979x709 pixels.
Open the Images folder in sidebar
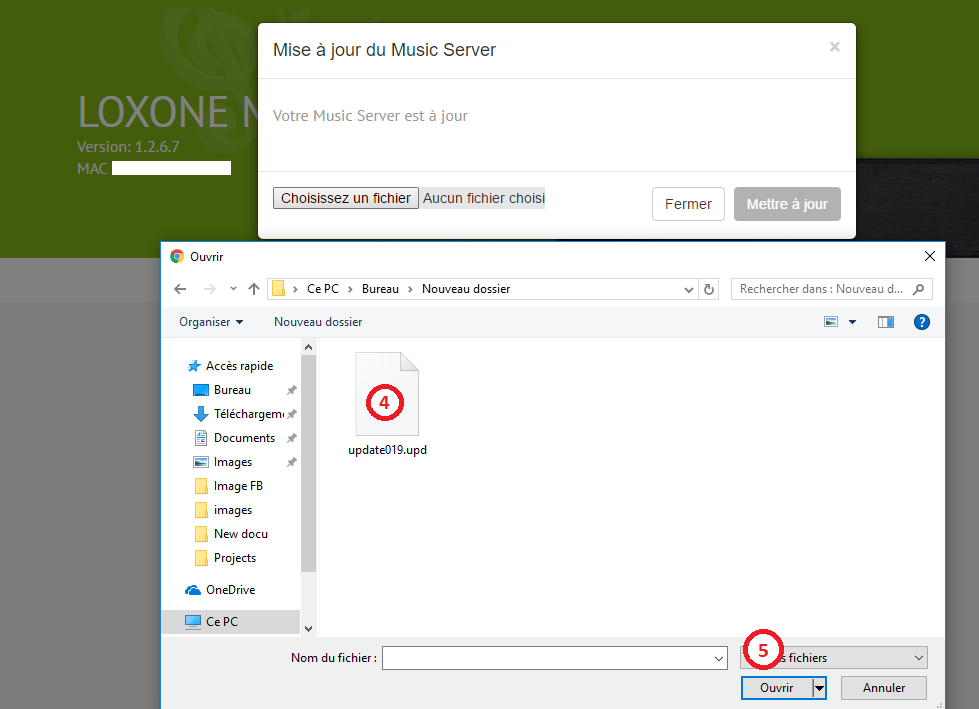pos(234,461)
